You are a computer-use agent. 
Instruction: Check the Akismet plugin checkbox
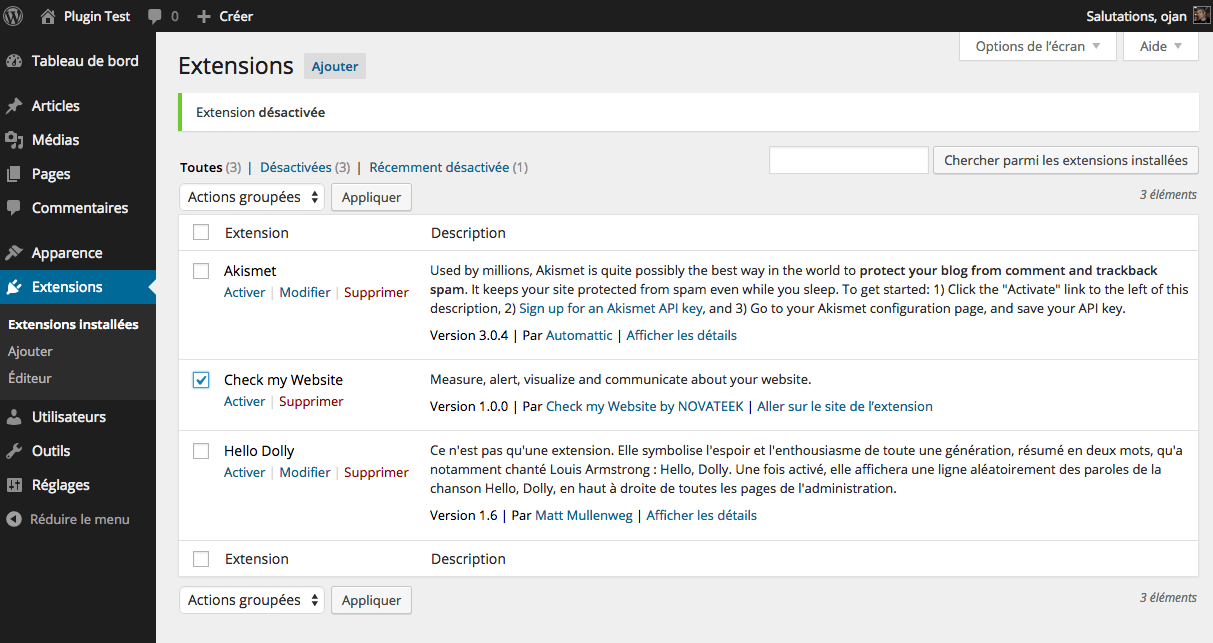click(x=200, y=271)
